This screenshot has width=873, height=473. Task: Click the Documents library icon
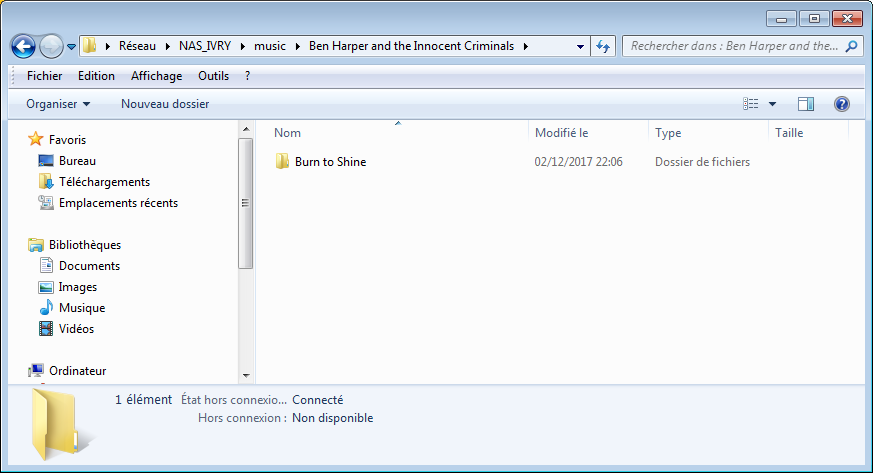46,265
